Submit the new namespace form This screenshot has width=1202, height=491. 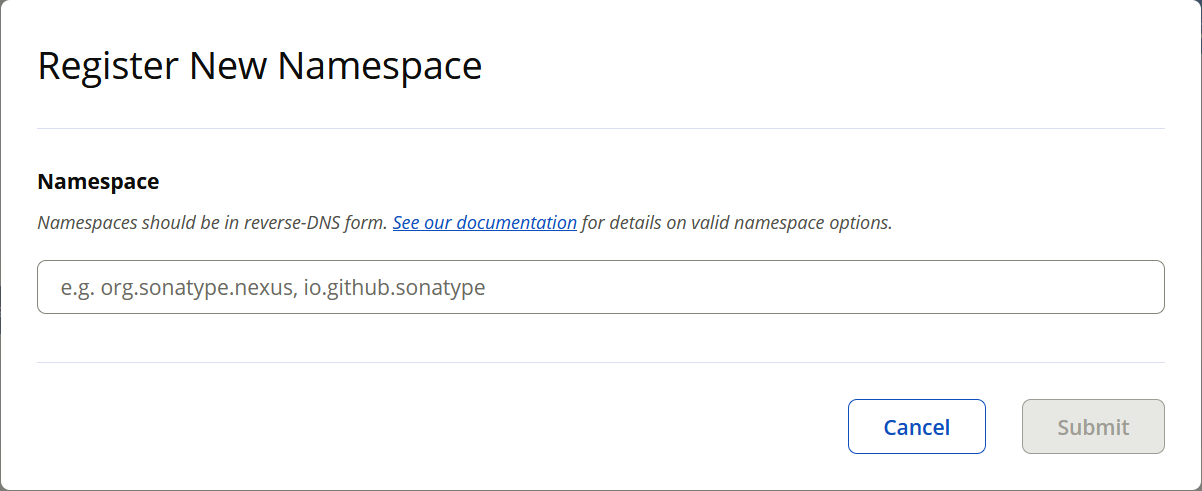(x=1093, y=427)
